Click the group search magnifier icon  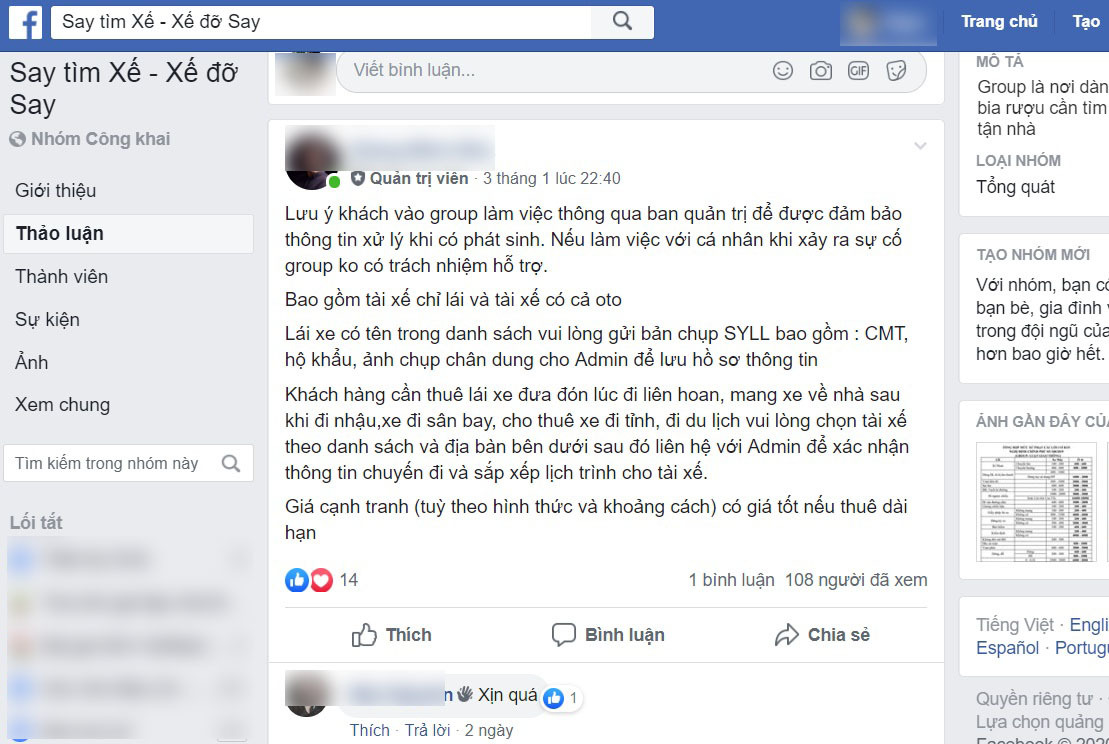(x=231, y=463)
